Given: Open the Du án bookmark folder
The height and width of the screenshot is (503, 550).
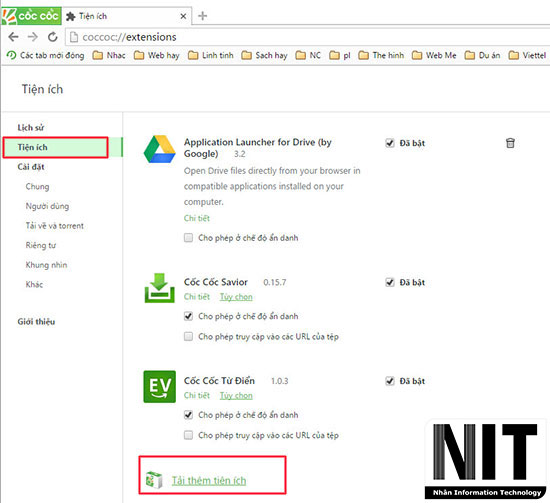Looking at the screenshot, I should coord(482,55).
